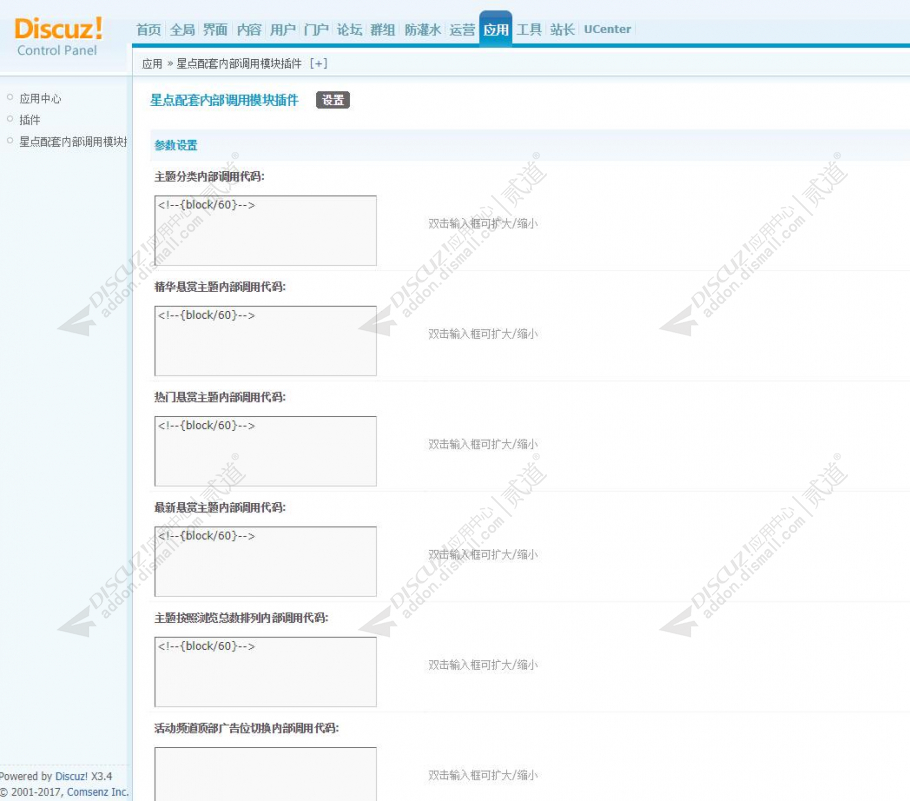Image resolution: width=910 pixels, height=801 pixels.
Task: Click the 星点配套内部调用模块插件 page heading
Action: 224,100
